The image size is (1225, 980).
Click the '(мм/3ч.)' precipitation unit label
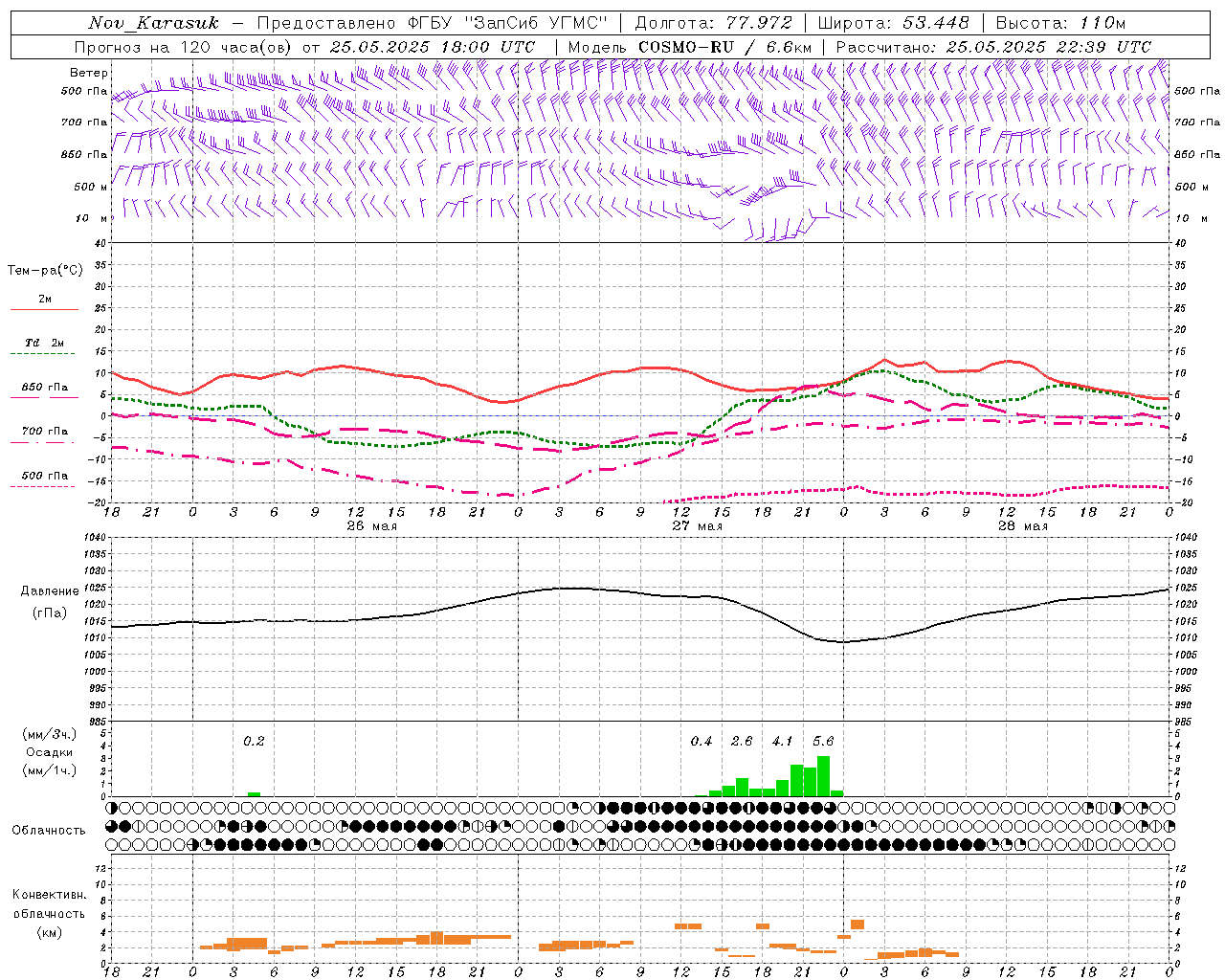tap(49, 734)
